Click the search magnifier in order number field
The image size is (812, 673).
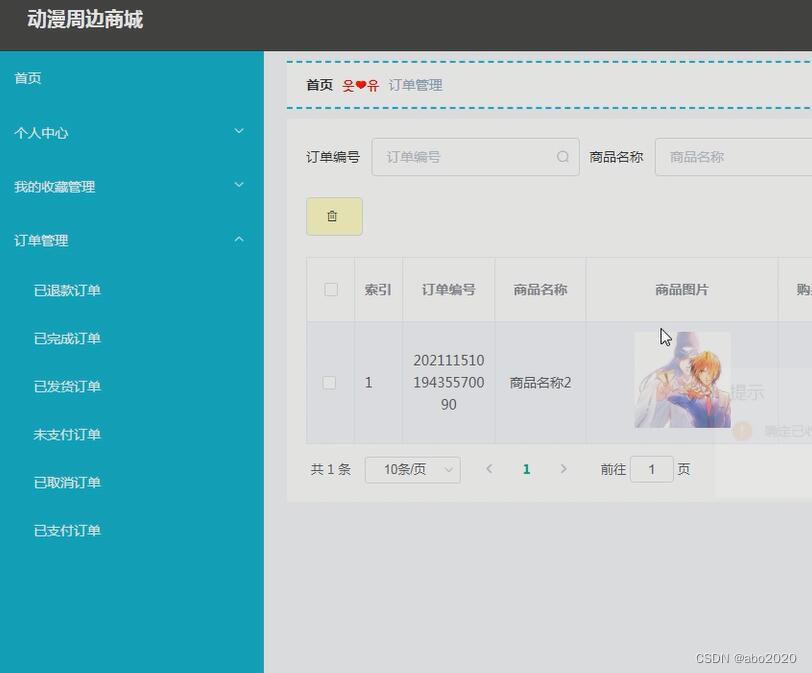click(563, 157)
